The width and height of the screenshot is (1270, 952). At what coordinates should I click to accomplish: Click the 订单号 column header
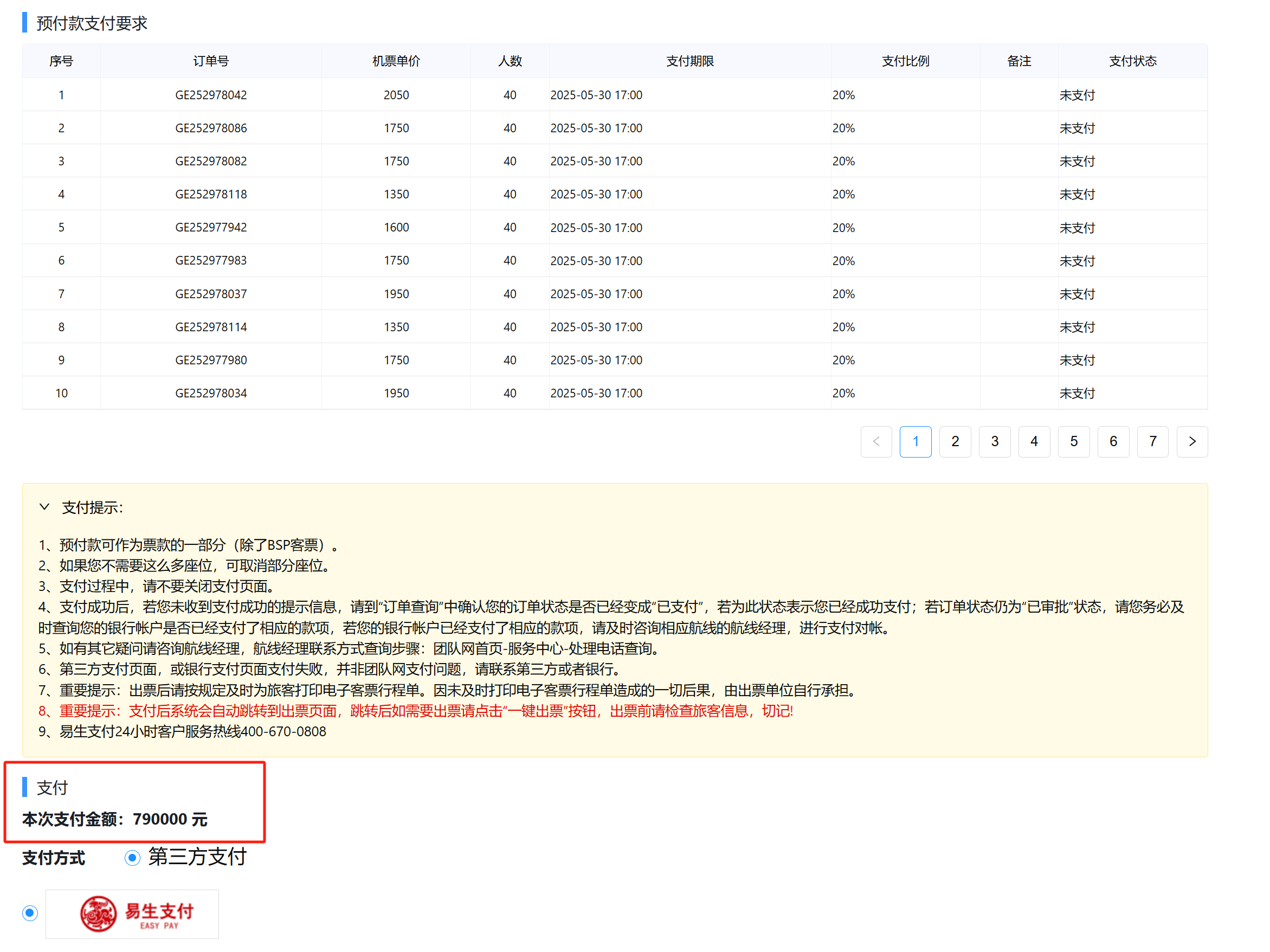point(211,61)
